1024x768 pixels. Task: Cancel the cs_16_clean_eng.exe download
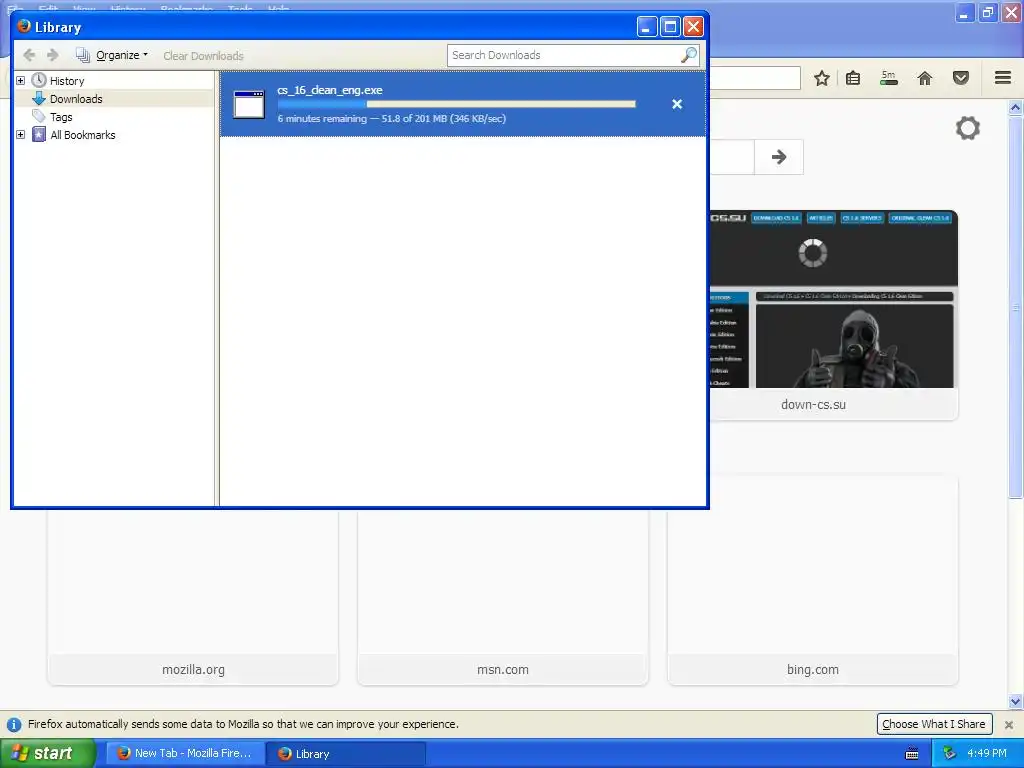(x=677, y=104)
